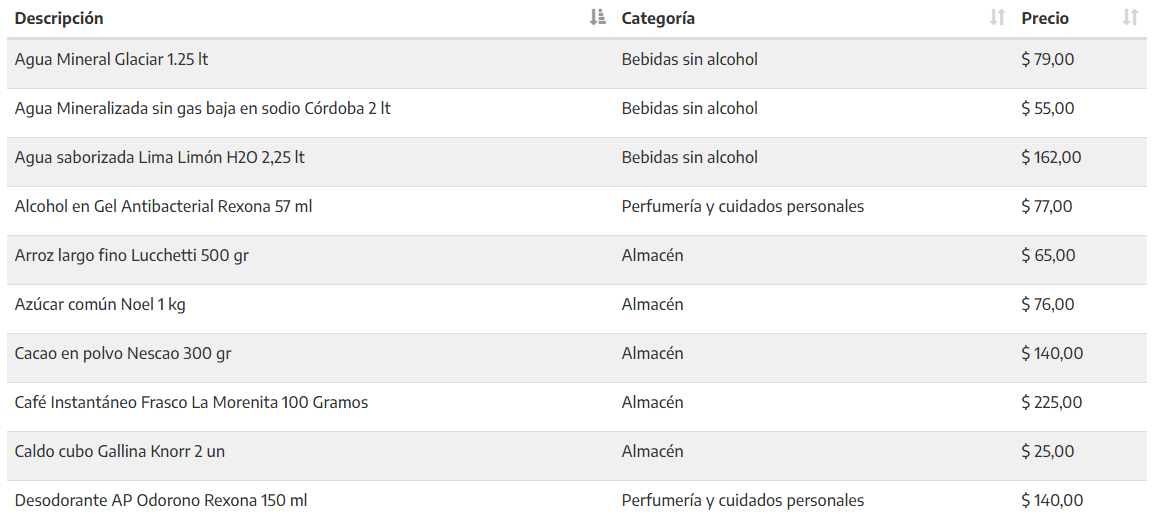Select Cacao en polvo Nescao 300 gr

pyautogui.click(x=123, y=354)
